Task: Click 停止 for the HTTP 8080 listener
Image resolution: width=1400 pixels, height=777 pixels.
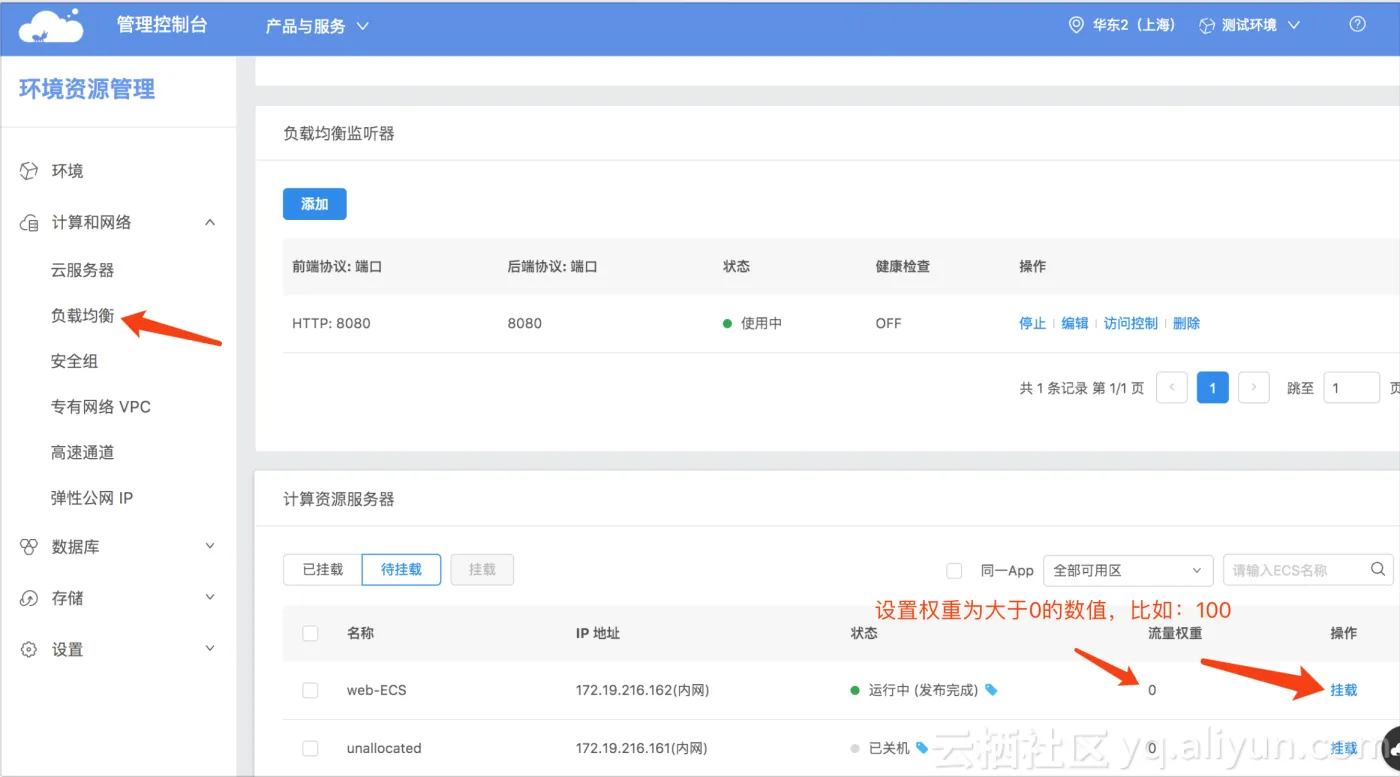Action: (1032, 323)
